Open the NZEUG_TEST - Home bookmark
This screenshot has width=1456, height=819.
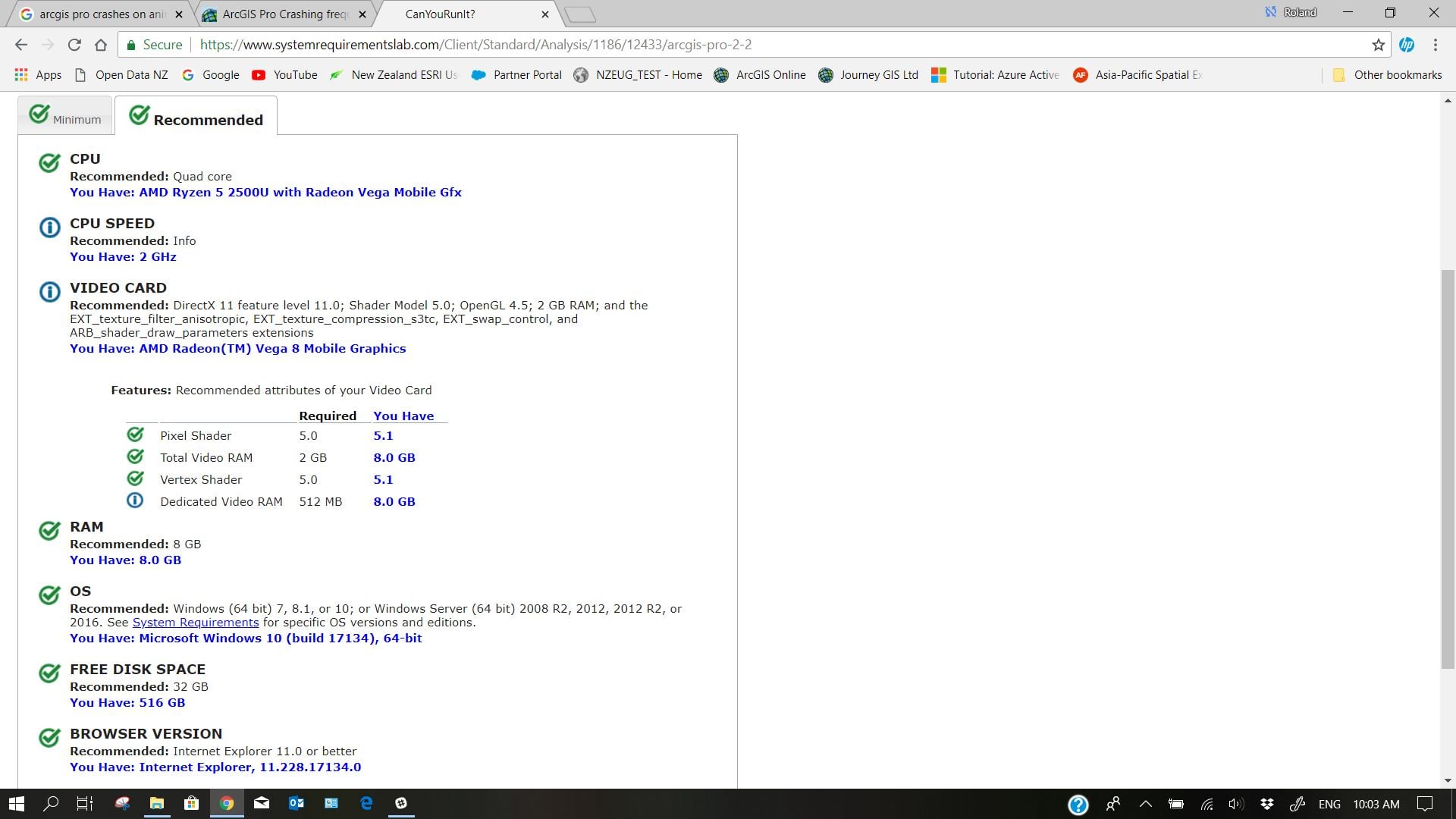click(x=638, y=75)
